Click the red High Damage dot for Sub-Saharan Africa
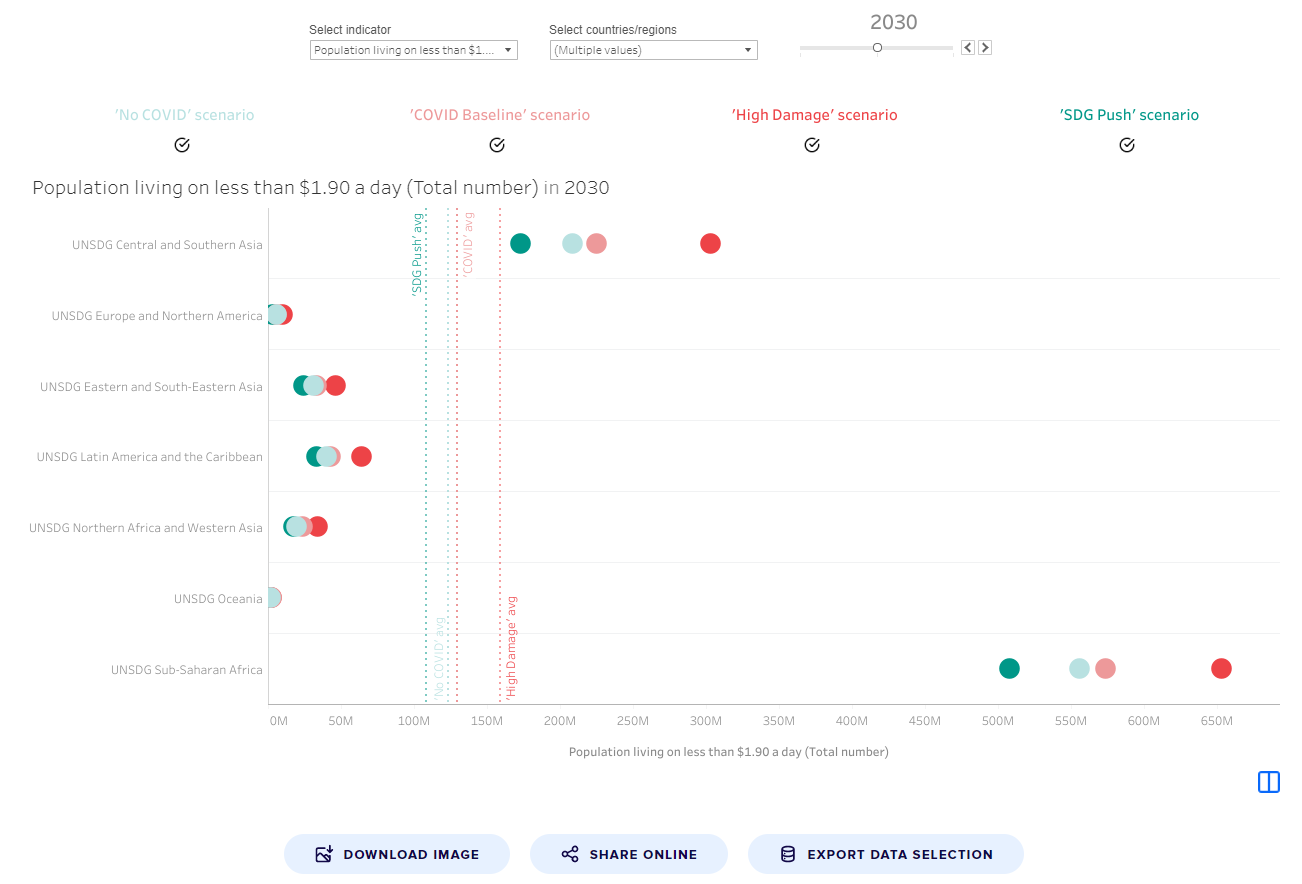This screenshot has width=1302, height=884. [x=1221, y=668]
